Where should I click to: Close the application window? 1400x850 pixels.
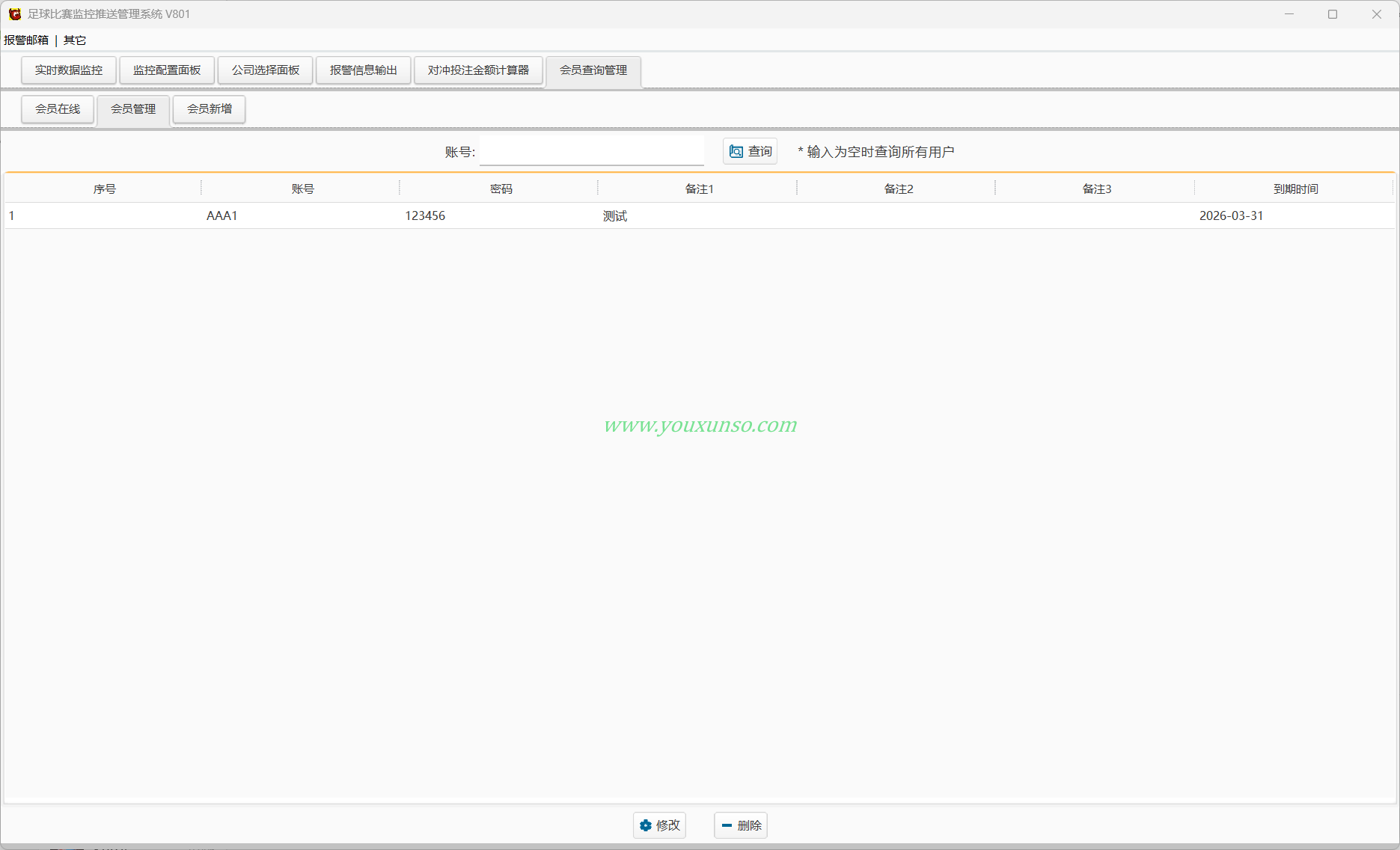(x=1377, y=14)
